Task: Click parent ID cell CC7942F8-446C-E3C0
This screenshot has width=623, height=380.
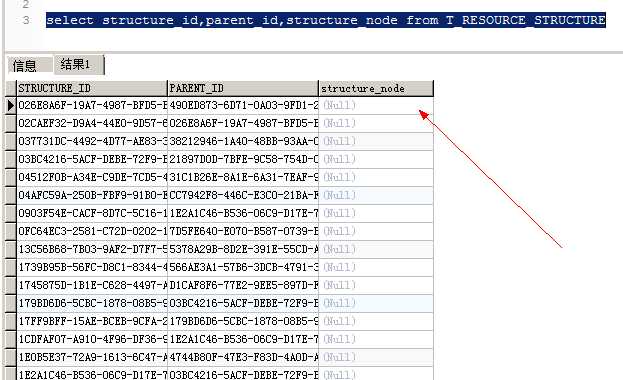Action: (243, 195)
